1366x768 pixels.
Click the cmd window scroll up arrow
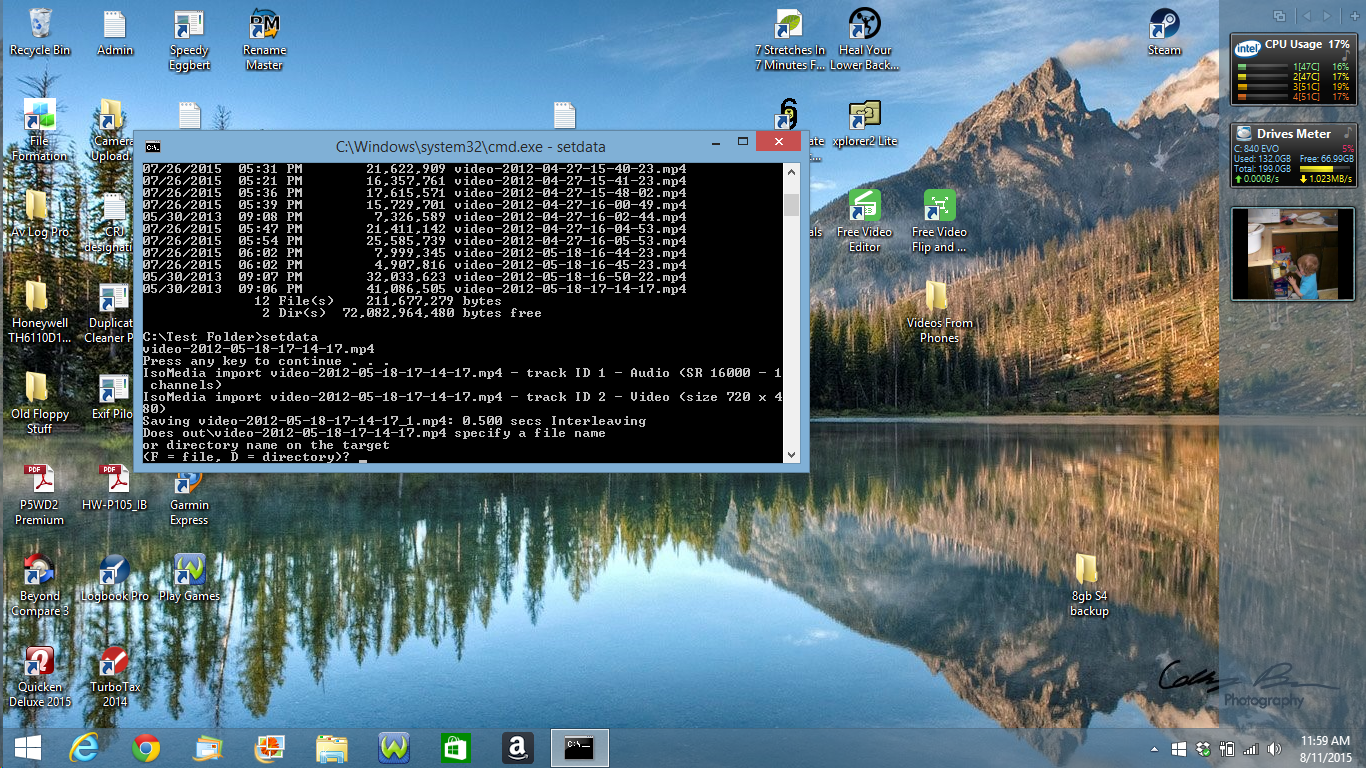tap(792, 173)
